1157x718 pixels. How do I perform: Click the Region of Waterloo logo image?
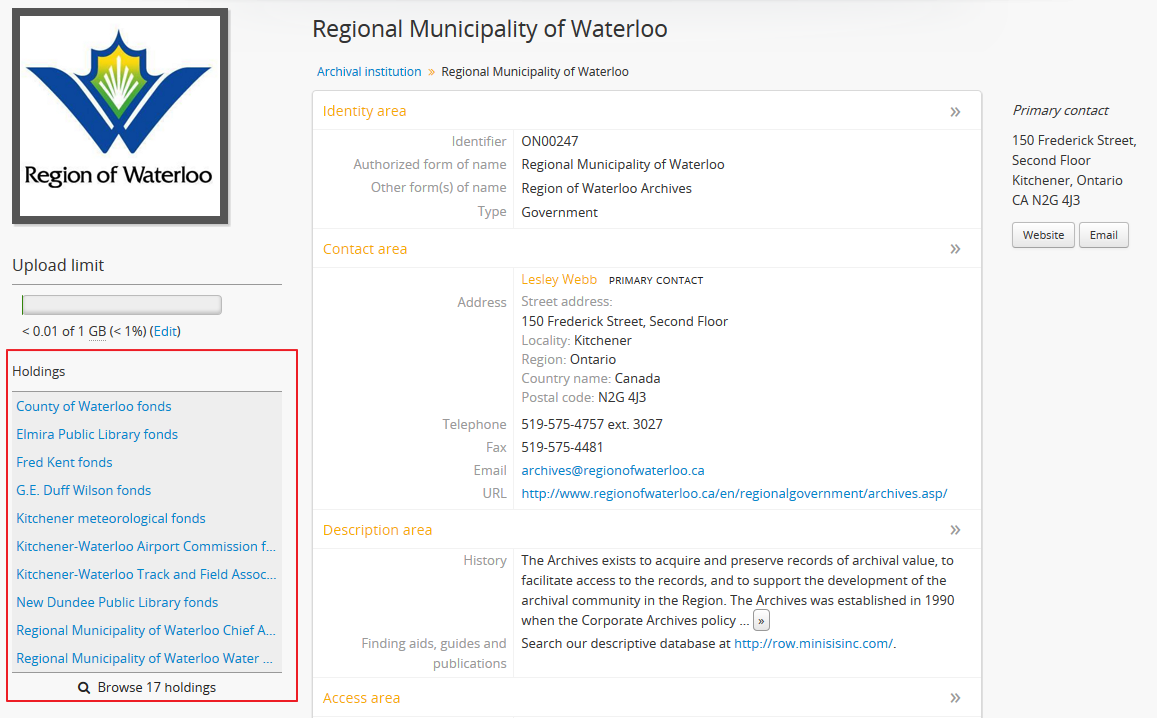click(x=120, y=116)
